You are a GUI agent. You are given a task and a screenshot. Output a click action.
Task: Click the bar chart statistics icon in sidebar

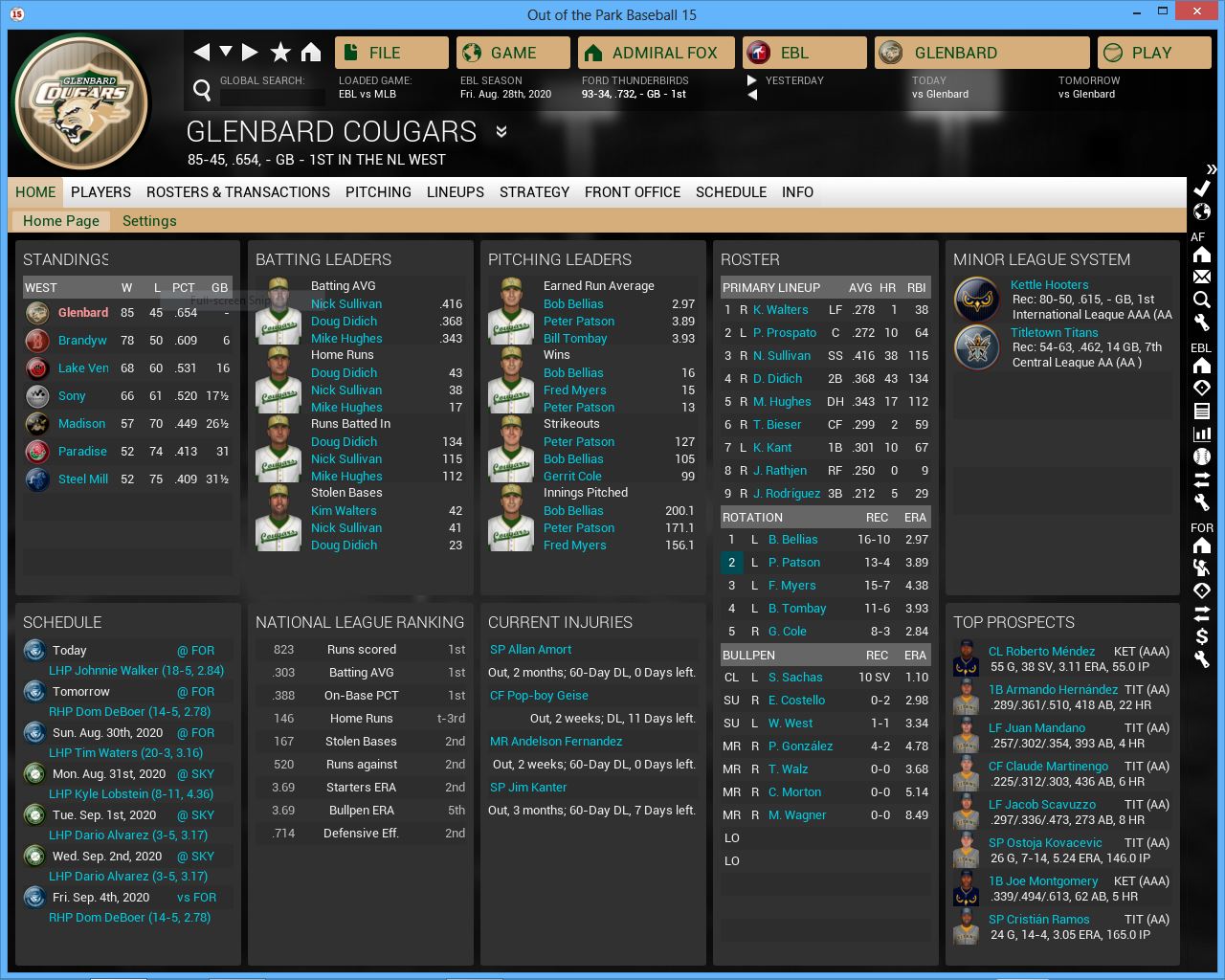(1202, 434)
